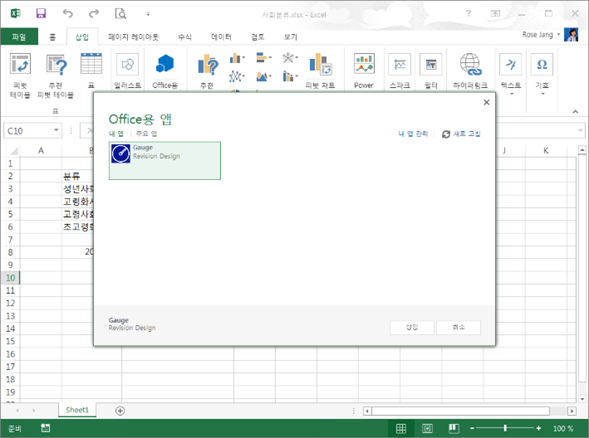This screenshot has width=589, height=438.
Task: Open the 보기 tab
Action: click(x=290, y=37)
